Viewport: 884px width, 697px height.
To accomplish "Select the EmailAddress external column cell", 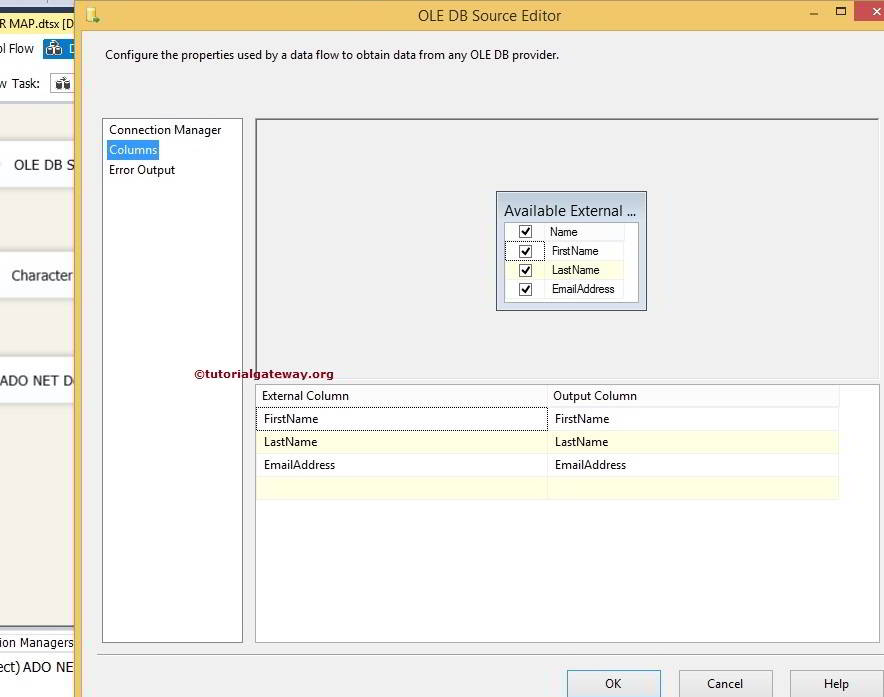I will (x=401, y=465).
